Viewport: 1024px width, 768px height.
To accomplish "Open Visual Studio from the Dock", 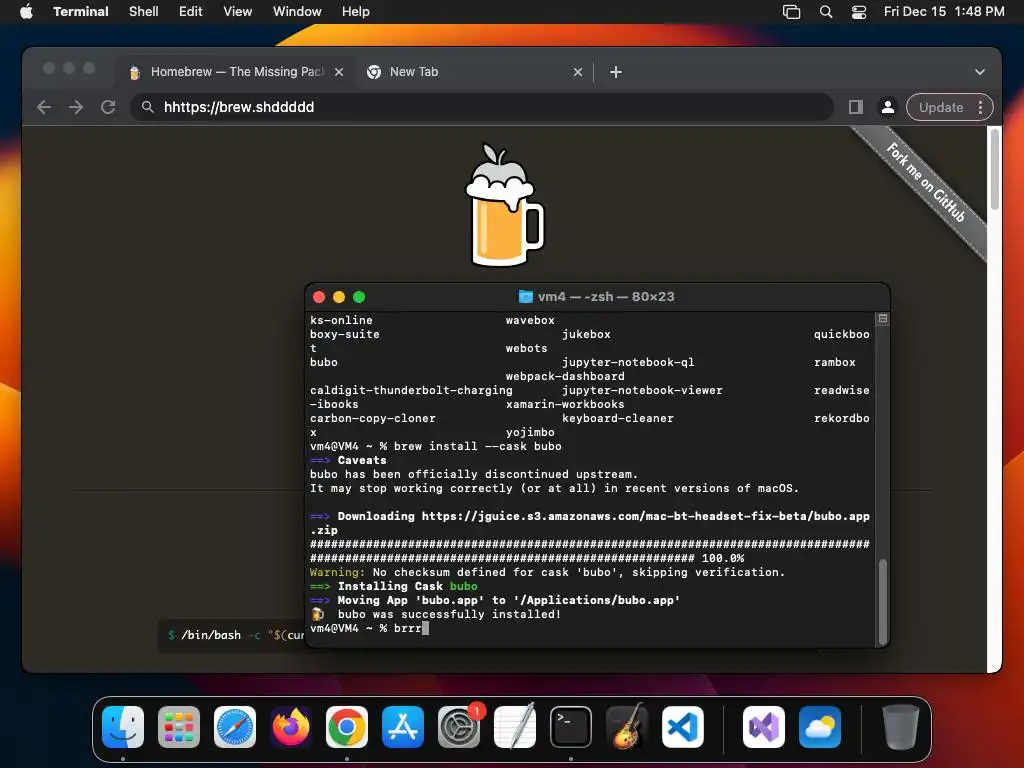I will click(x=764, y=727).
